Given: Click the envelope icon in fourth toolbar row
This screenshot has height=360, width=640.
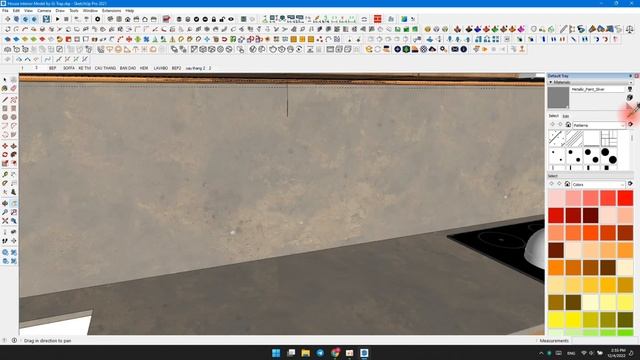Looking at the screenshot, I should click(455, 49).
